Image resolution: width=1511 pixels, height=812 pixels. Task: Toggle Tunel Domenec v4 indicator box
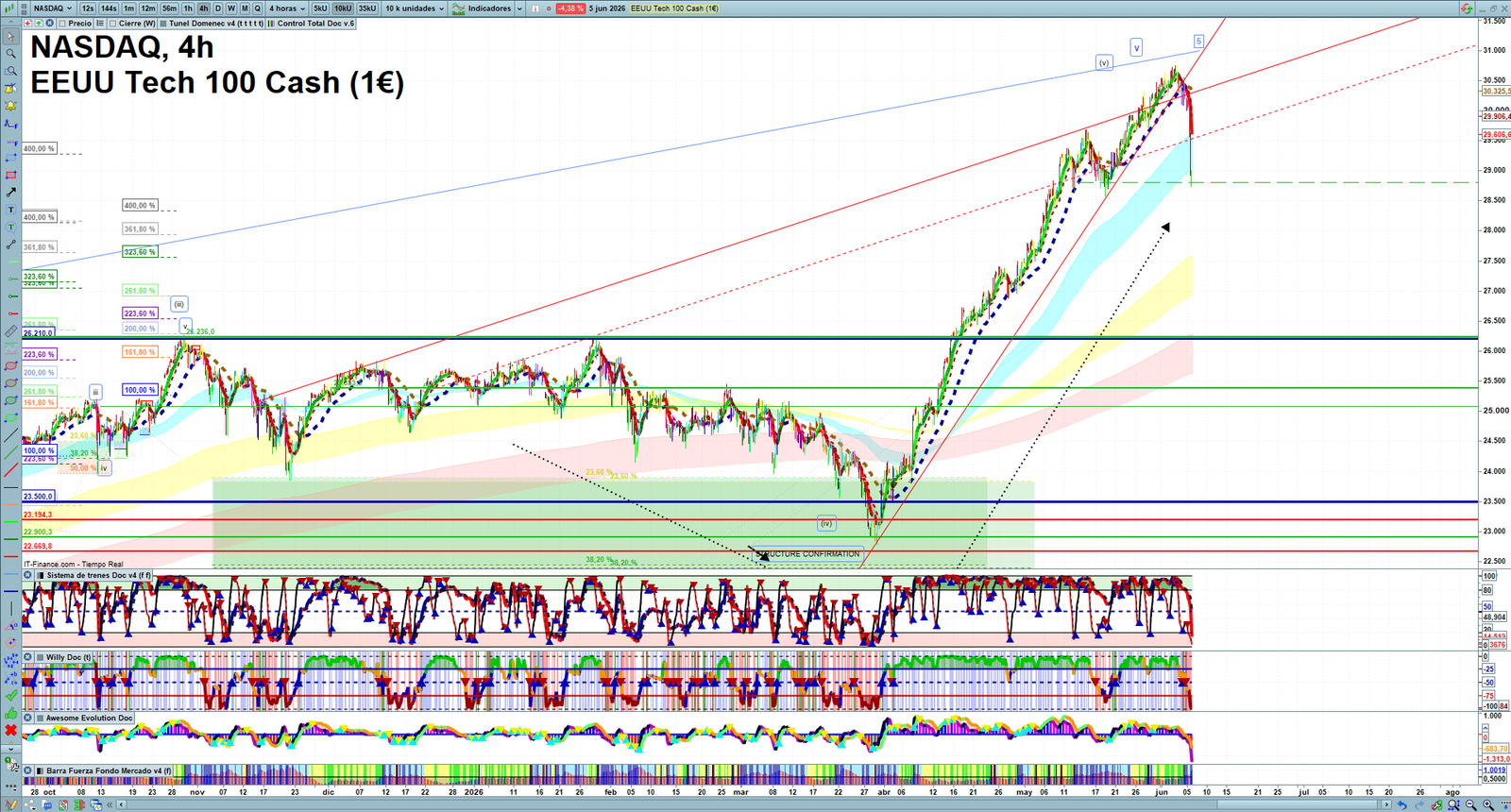coord(163,23)
